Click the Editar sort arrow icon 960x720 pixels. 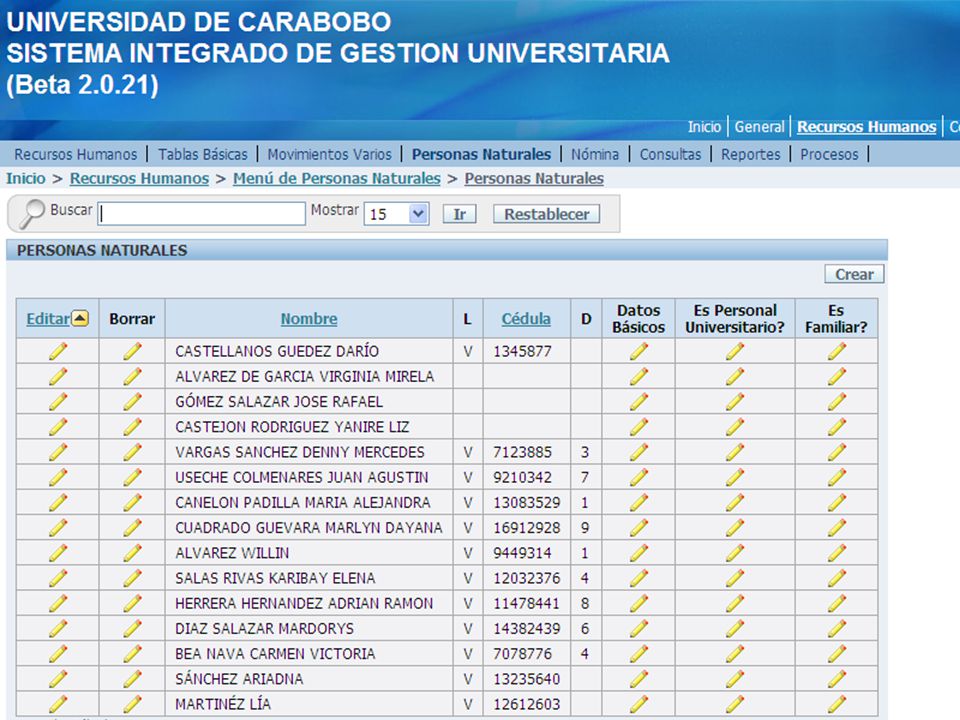tap(80, 318)
